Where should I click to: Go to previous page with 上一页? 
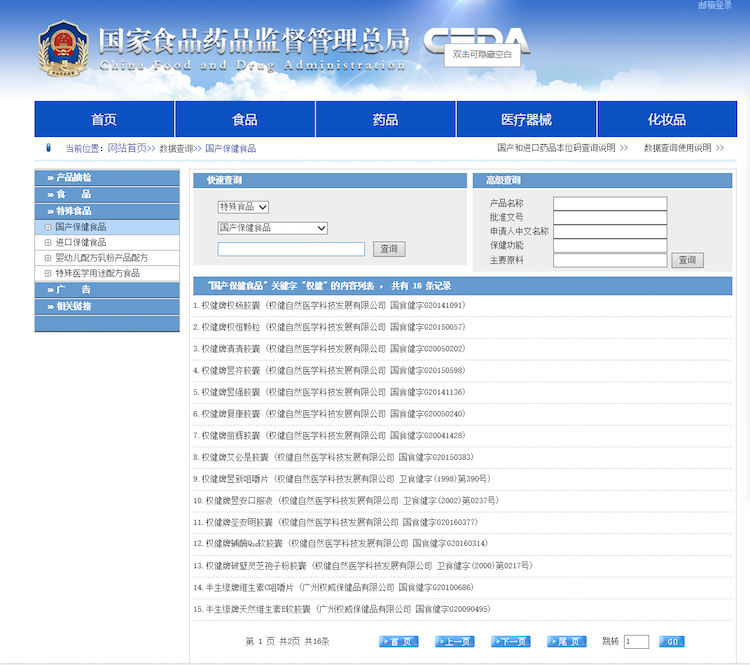(454, 641)
